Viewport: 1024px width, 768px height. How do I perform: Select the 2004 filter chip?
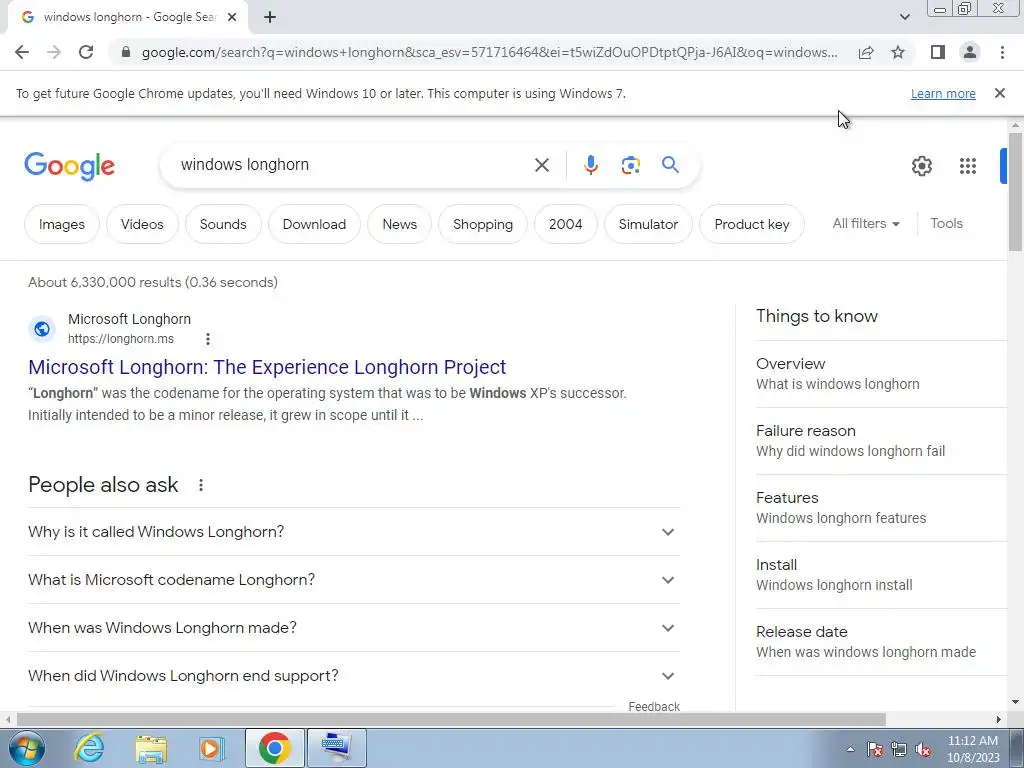[566, 224]
